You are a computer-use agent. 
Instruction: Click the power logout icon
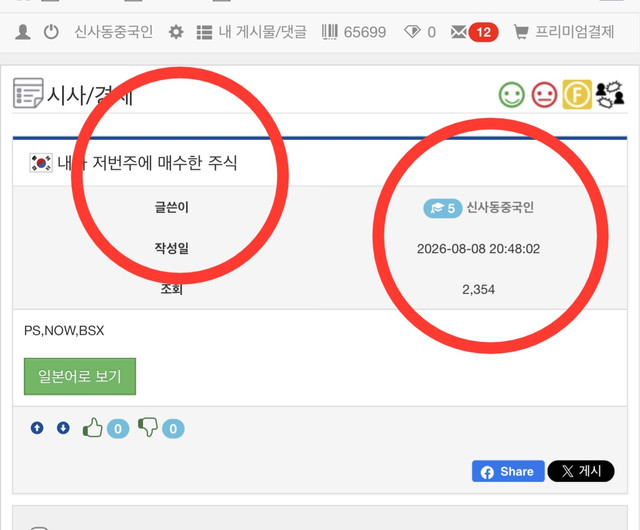[x=51, y=32]
